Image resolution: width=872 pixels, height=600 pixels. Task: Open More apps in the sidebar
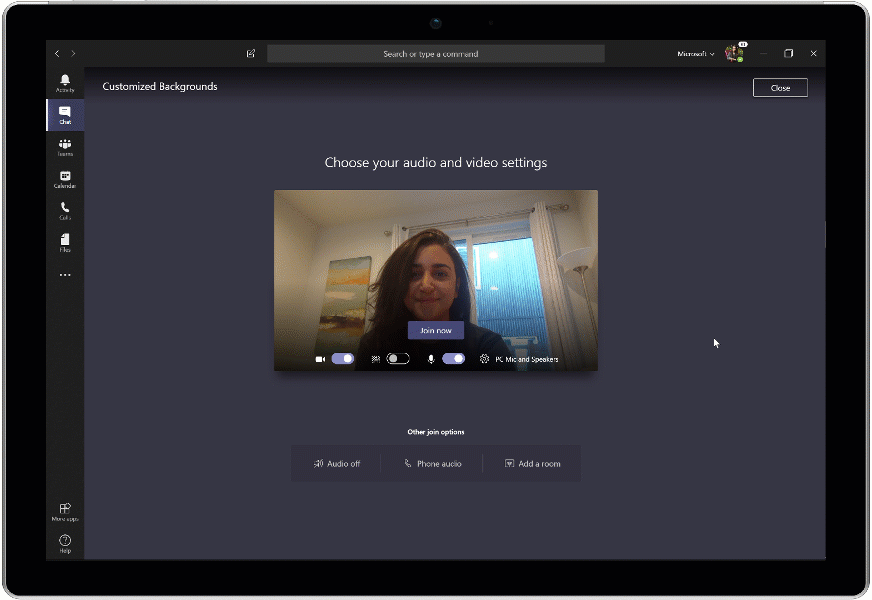click(64, 510)
